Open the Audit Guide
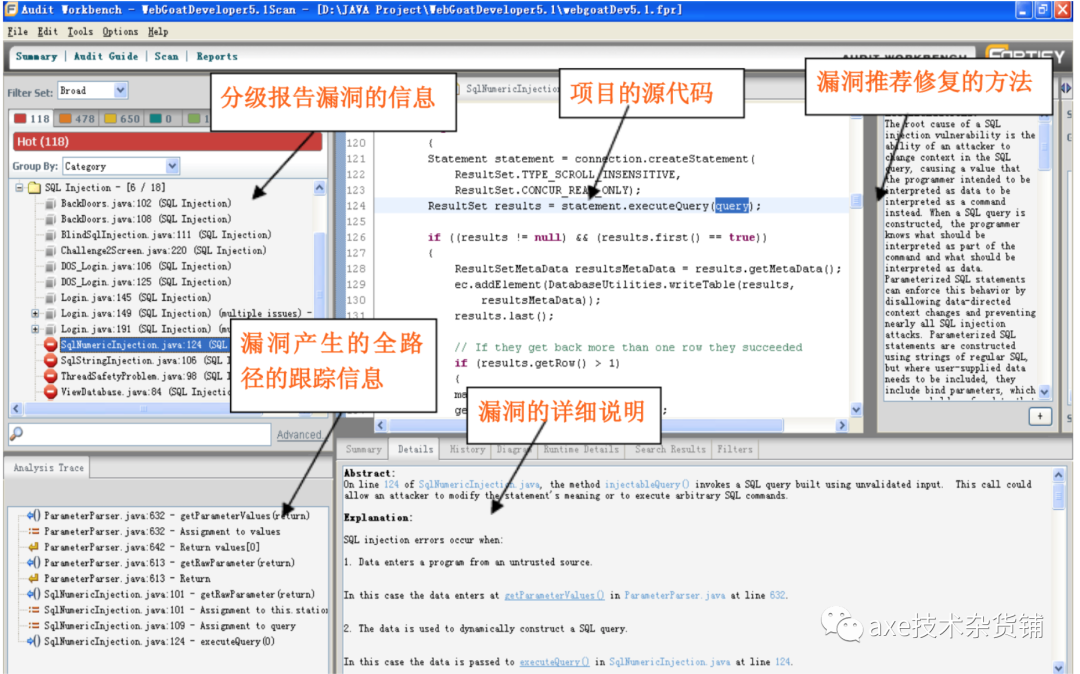 coord(105,56)
